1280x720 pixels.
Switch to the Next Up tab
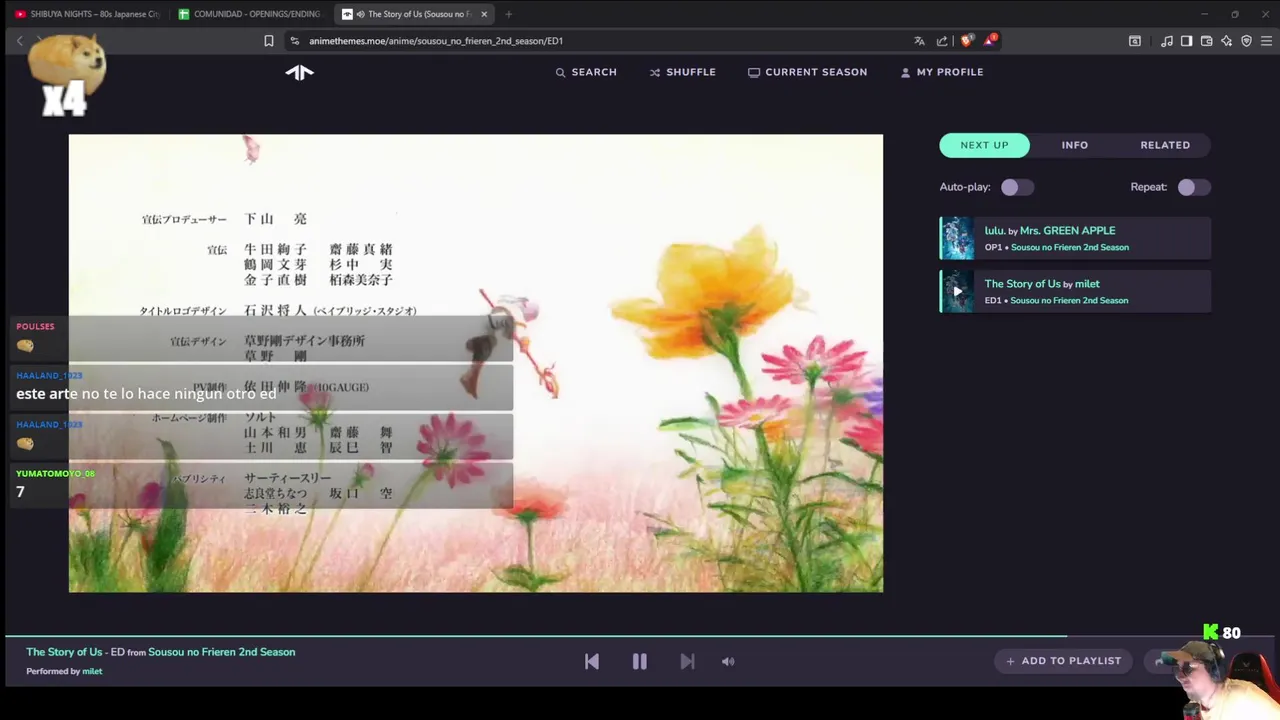(x=984, y=145)
